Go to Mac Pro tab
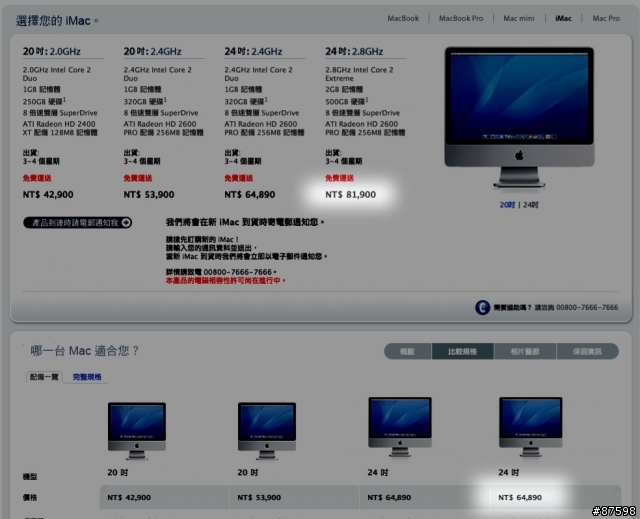The height and width of the screenshot is (519, 640). [606, 18]
